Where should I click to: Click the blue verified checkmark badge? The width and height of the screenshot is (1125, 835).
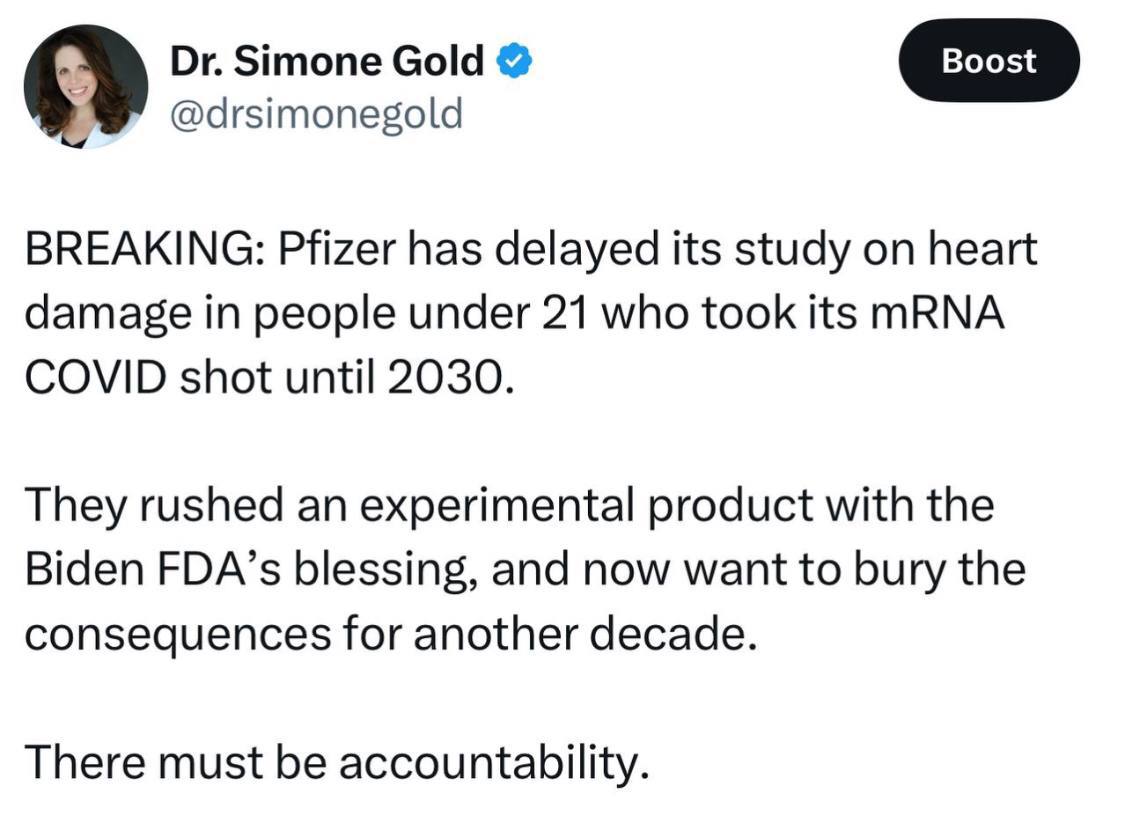pyautogui.click(x=515, y=60)
